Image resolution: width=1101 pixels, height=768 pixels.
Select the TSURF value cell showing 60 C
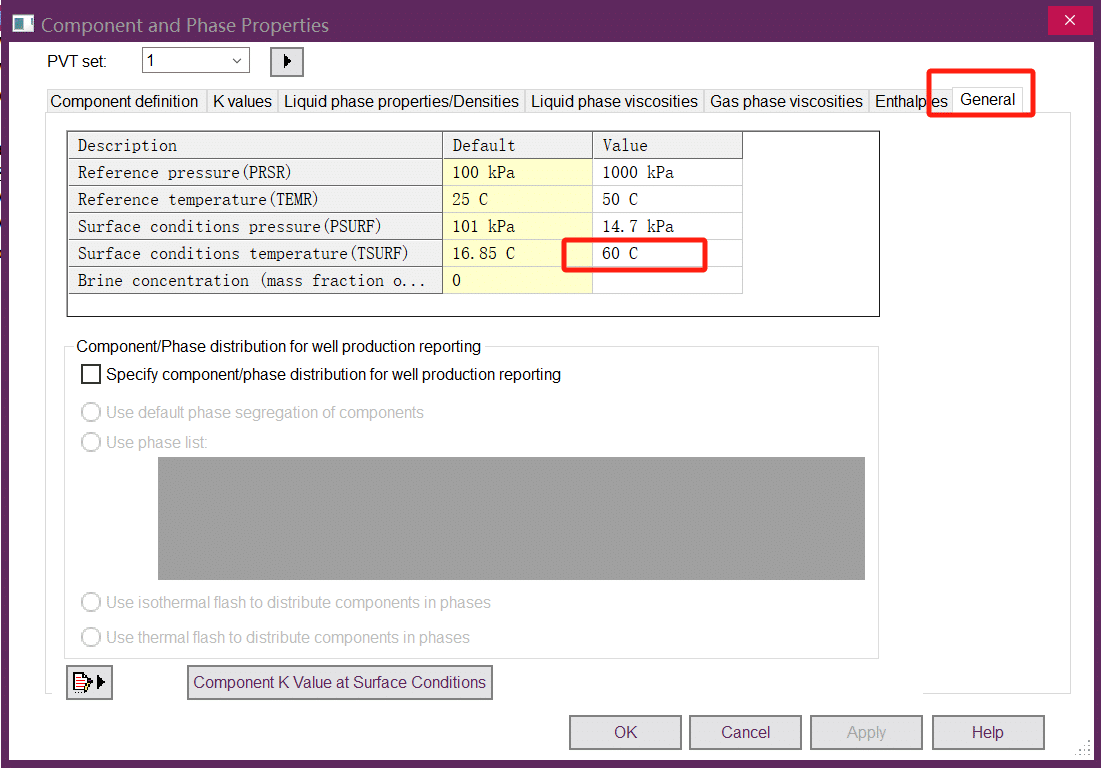click(667, 254)
